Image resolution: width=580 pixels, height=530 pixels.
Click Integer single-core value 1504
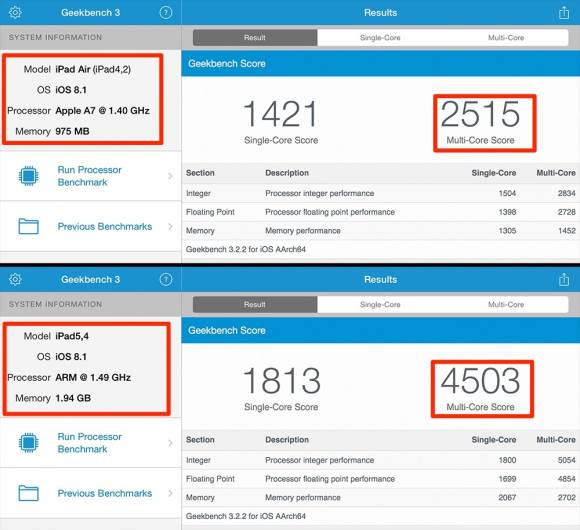pos(507,193)
